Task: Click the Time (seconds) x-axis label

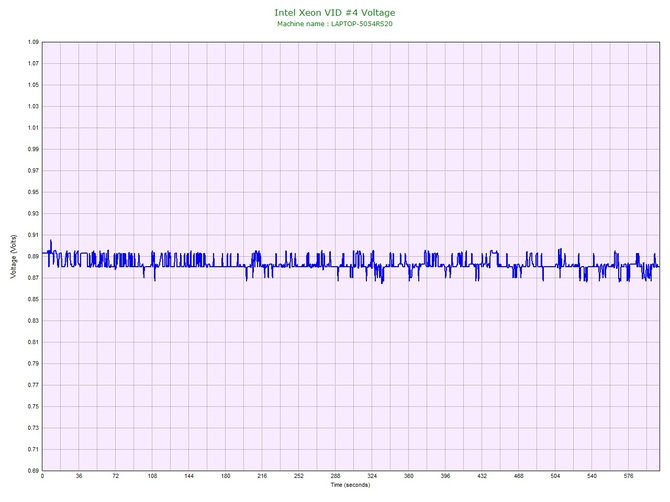Action: pyautogui.click(x=350, y=485)
